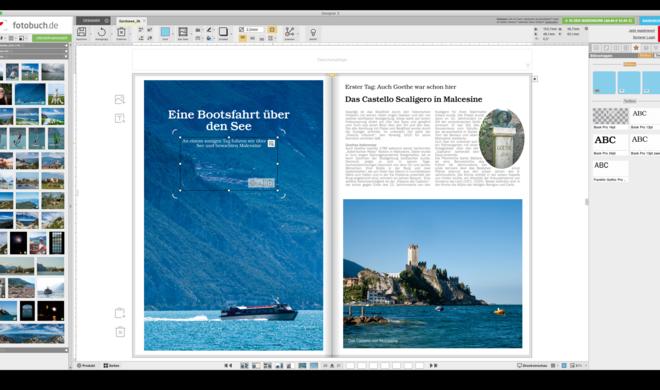Select the heading 'Eine Bootsfahrt über den See'
660x390 pixels.
[x=229, y=120]
